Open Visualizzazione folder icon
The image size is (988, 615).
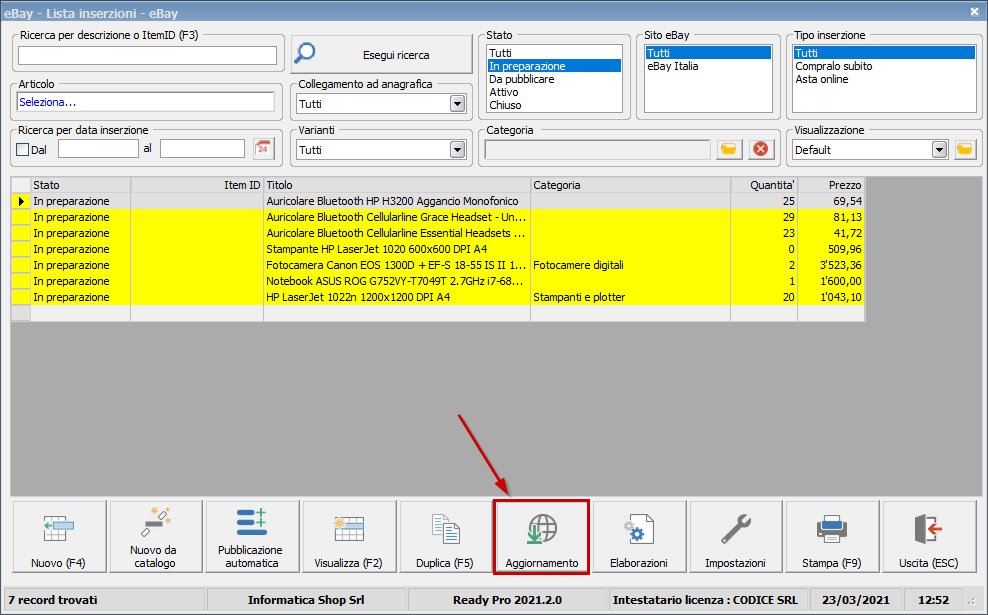point(965,149)
